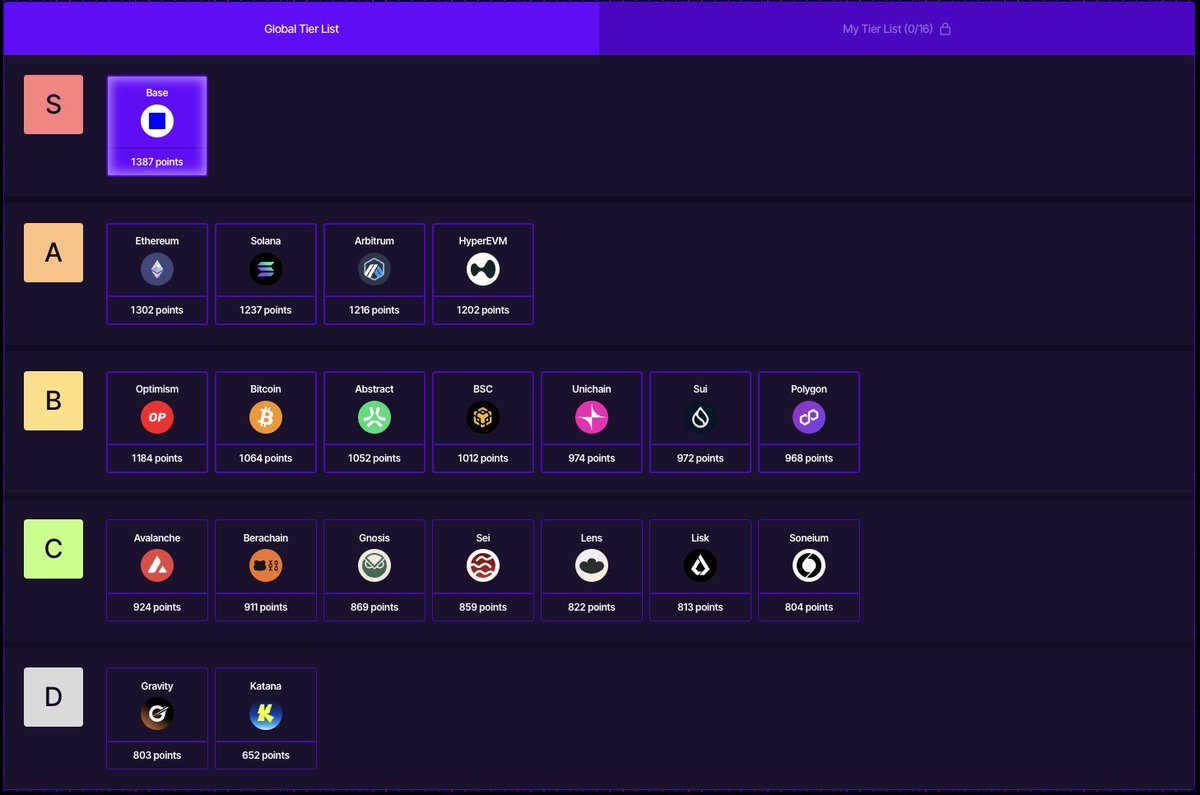
Task: Click the Sui droplet logo
Action: tap(700, 418)
